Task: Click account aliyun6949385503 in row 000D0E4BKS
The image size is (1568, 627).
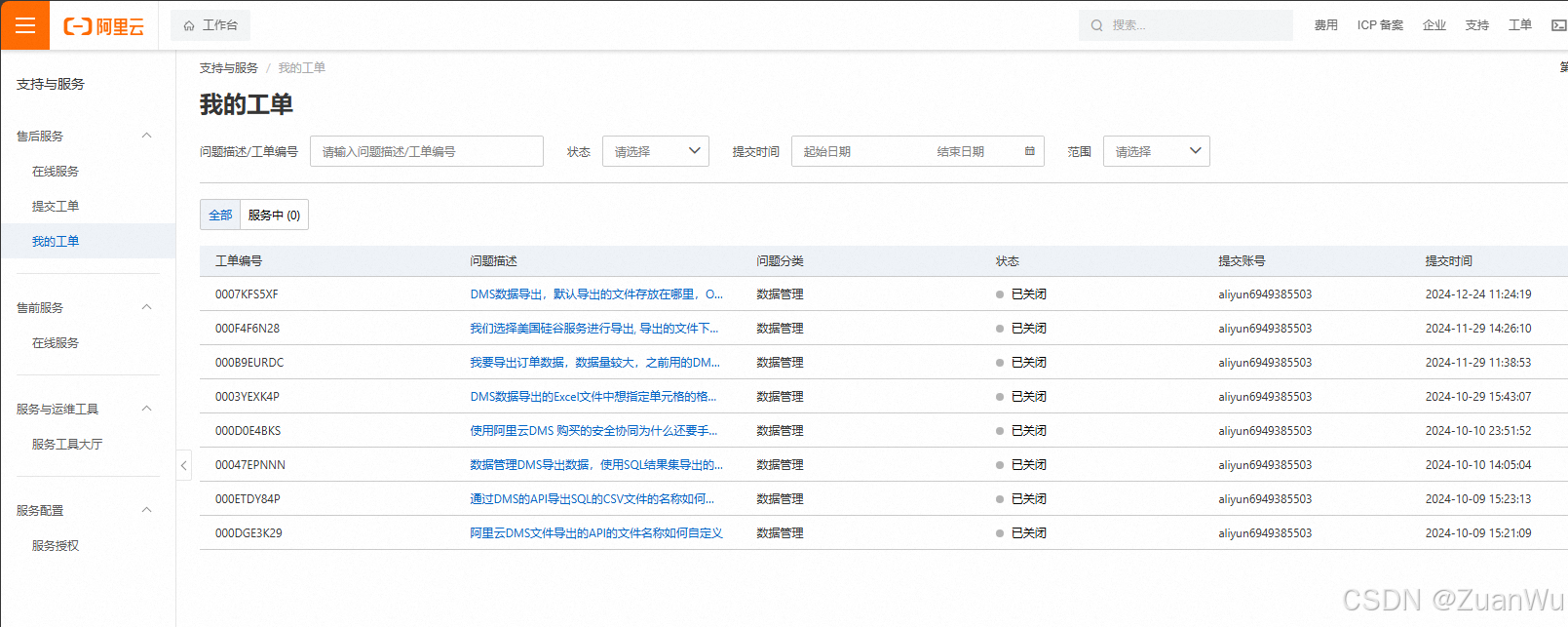Action: click(x=1265, y=431)
